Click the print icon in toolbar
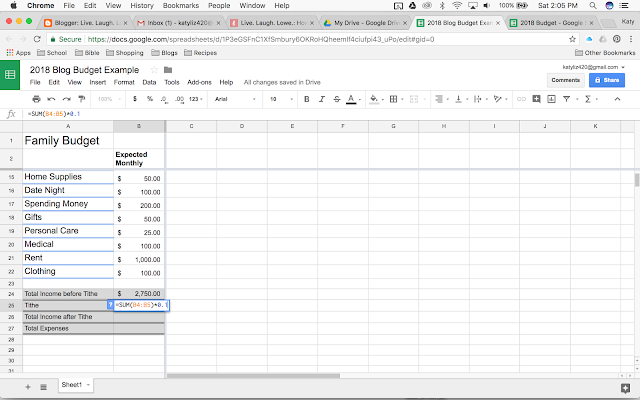Viewport: 640px width, 400px height. point(36,99)
